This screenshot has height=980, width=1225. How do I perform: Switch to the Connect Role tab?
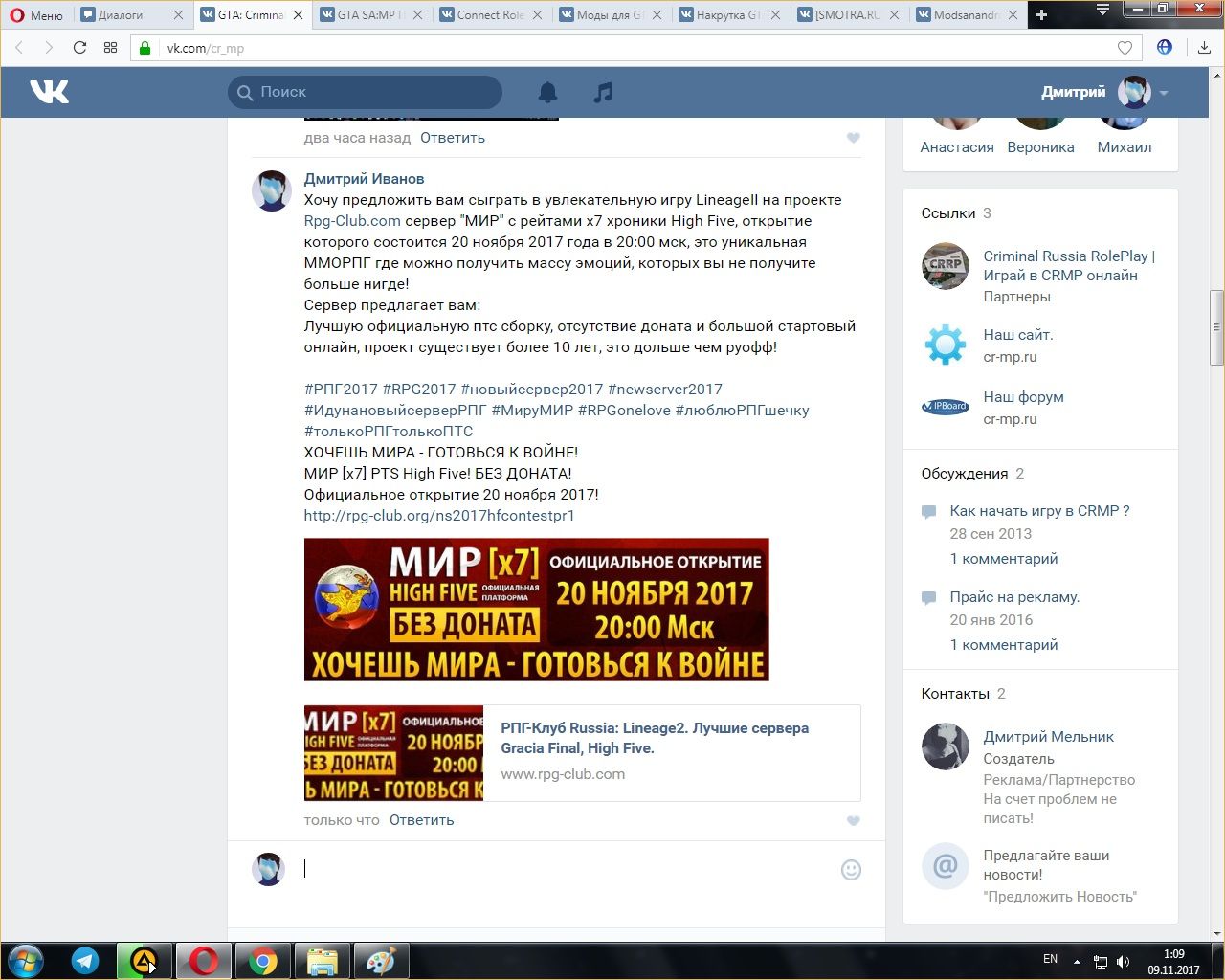coord(491,14)
